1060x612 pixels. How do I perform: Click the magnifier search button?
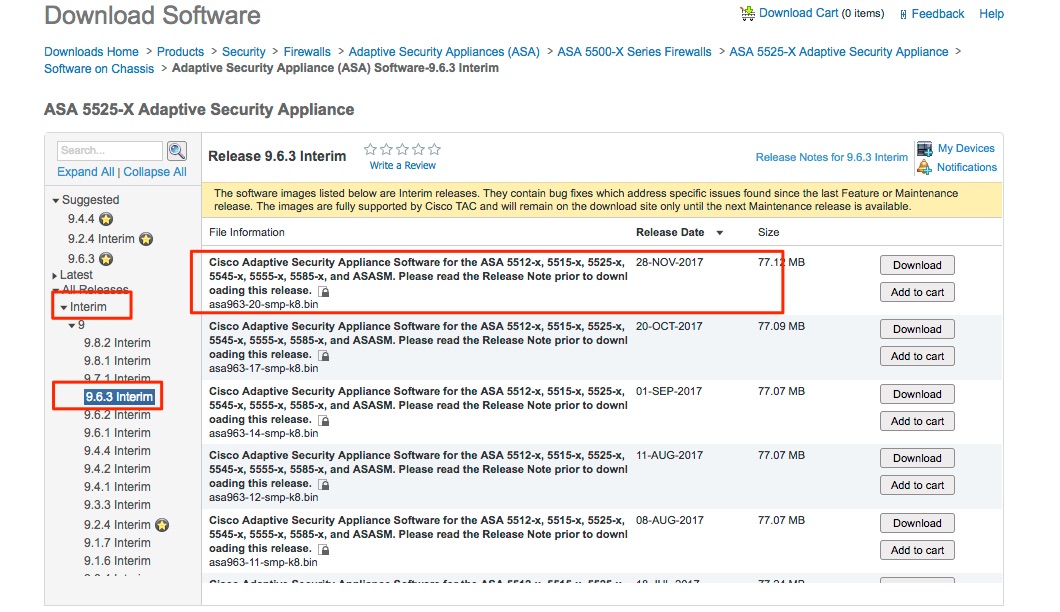click(x=177, y=151)
